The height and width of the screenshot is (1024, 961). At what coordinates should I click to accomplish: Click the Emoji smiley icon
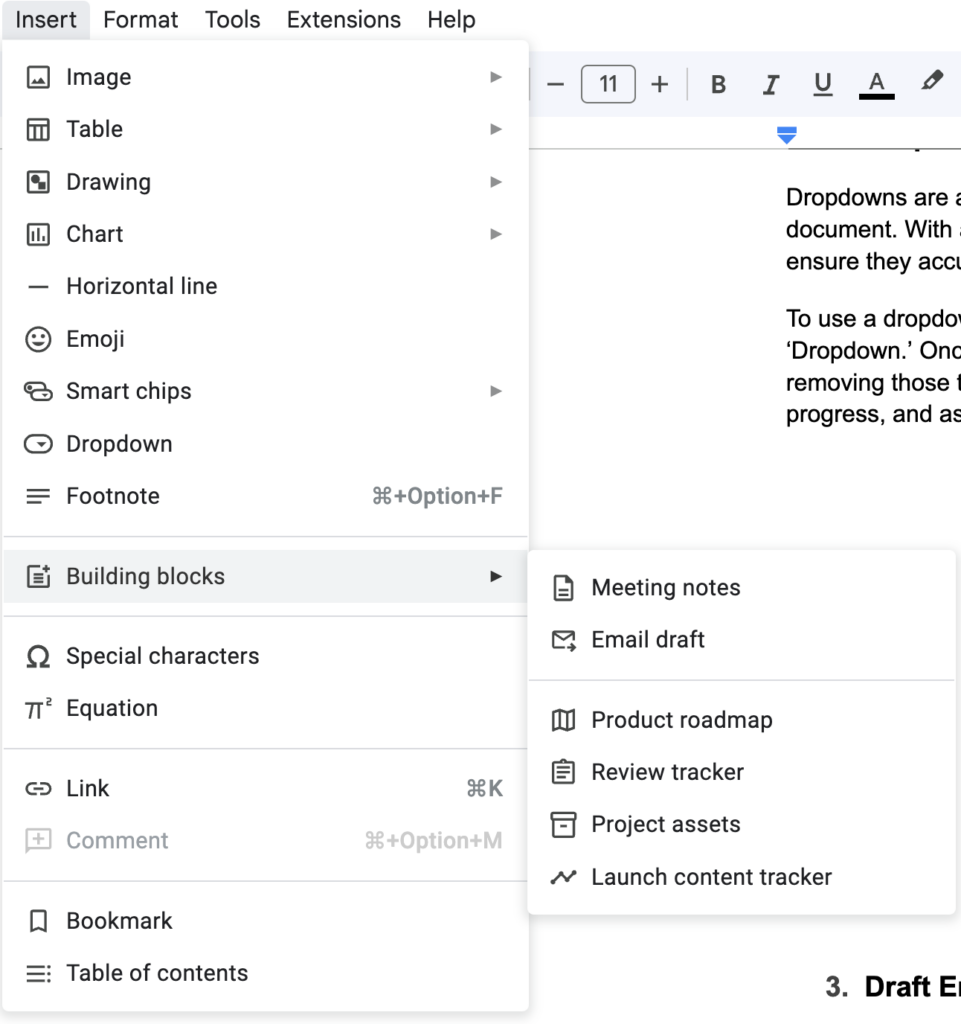(x=37, y=339)
